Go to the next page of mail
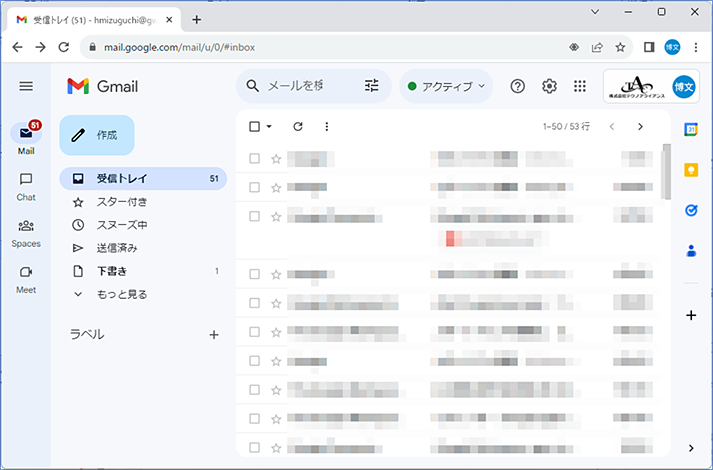This screenshot has height=470, width=713. pyautogui.click(x=640, y=126)
